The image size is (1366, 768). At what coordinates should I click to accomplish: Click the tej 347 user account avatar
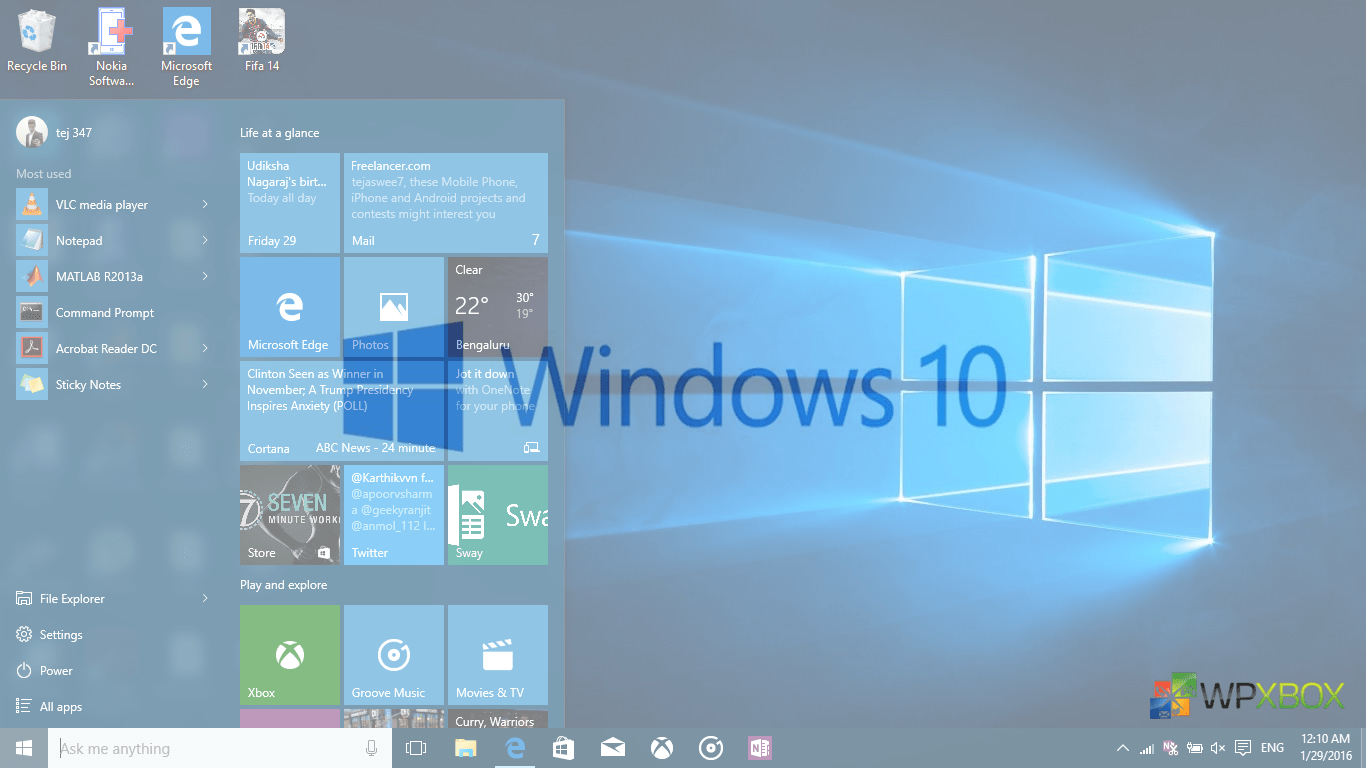click(32, 132)
